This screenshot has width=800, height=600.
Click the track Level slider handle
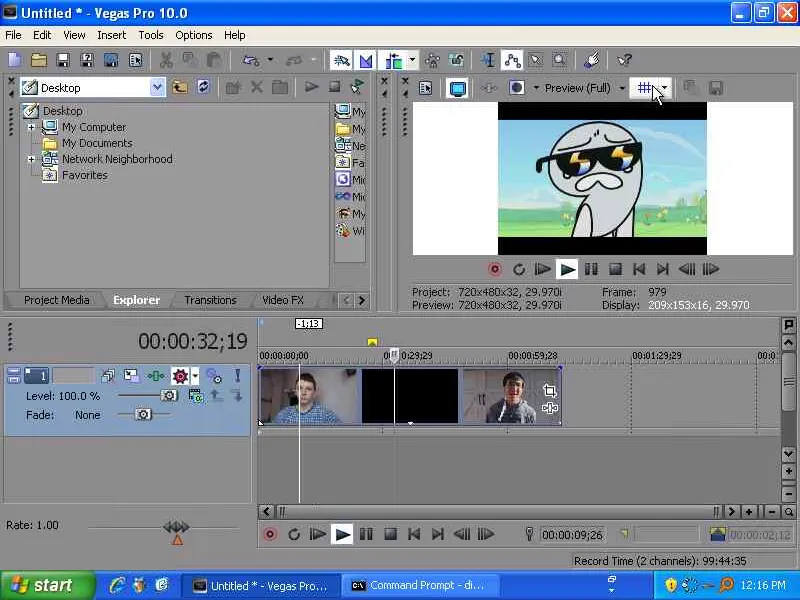169,396
